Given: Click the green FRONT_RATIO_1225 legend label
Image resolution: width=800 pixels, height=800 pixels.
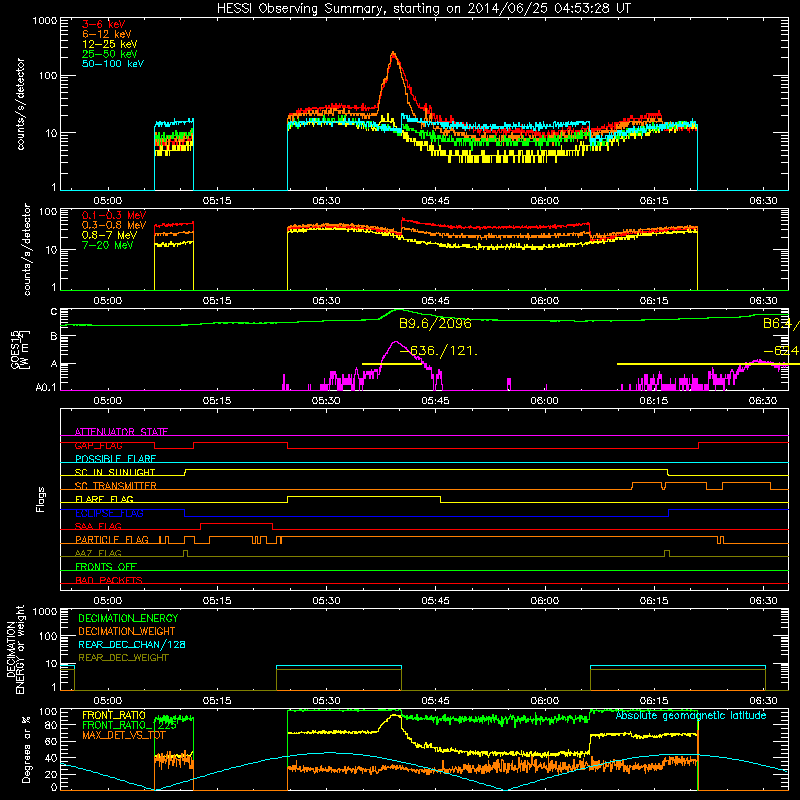Looking at the screenshot, I should pyautogui.click(x=129, y=725).
